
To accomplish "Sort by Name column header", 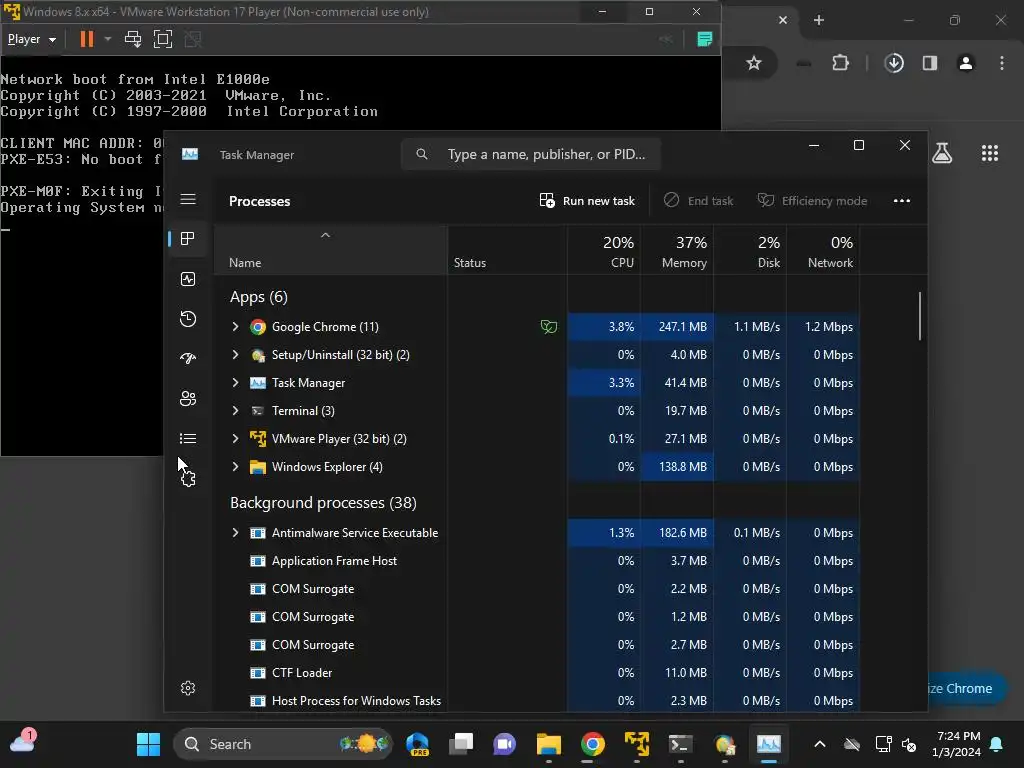I will click(330, 250).
